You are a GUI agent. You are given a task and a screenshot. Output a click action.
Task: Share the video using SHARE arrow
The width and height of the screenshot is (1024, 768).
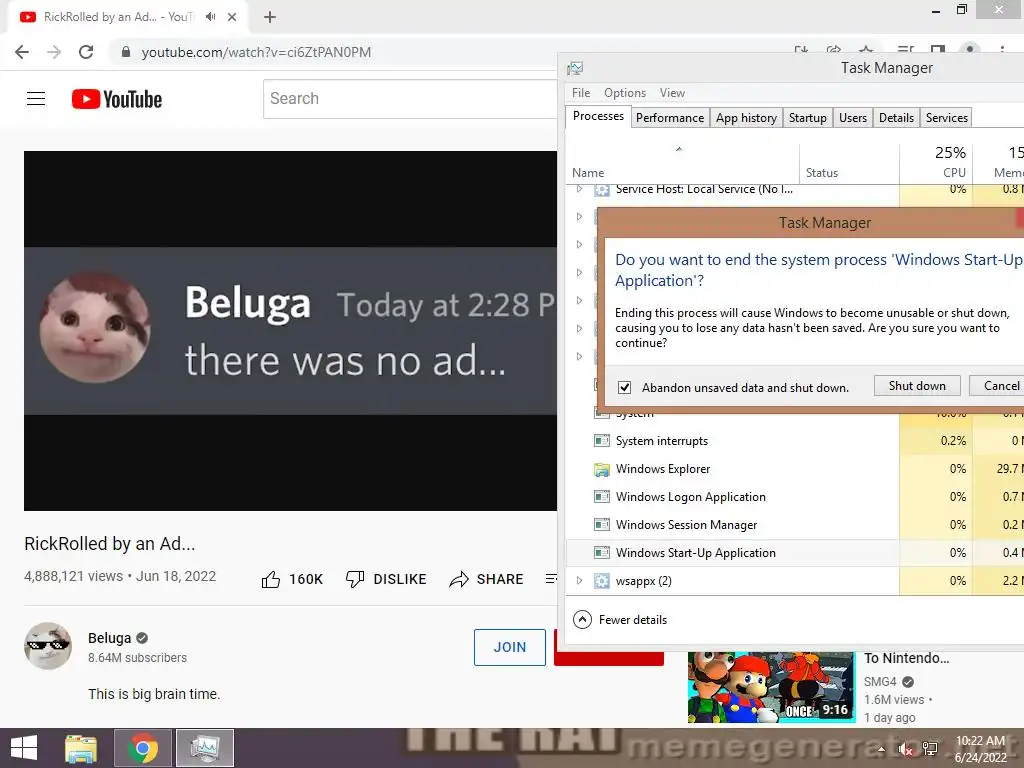[459, 579]
